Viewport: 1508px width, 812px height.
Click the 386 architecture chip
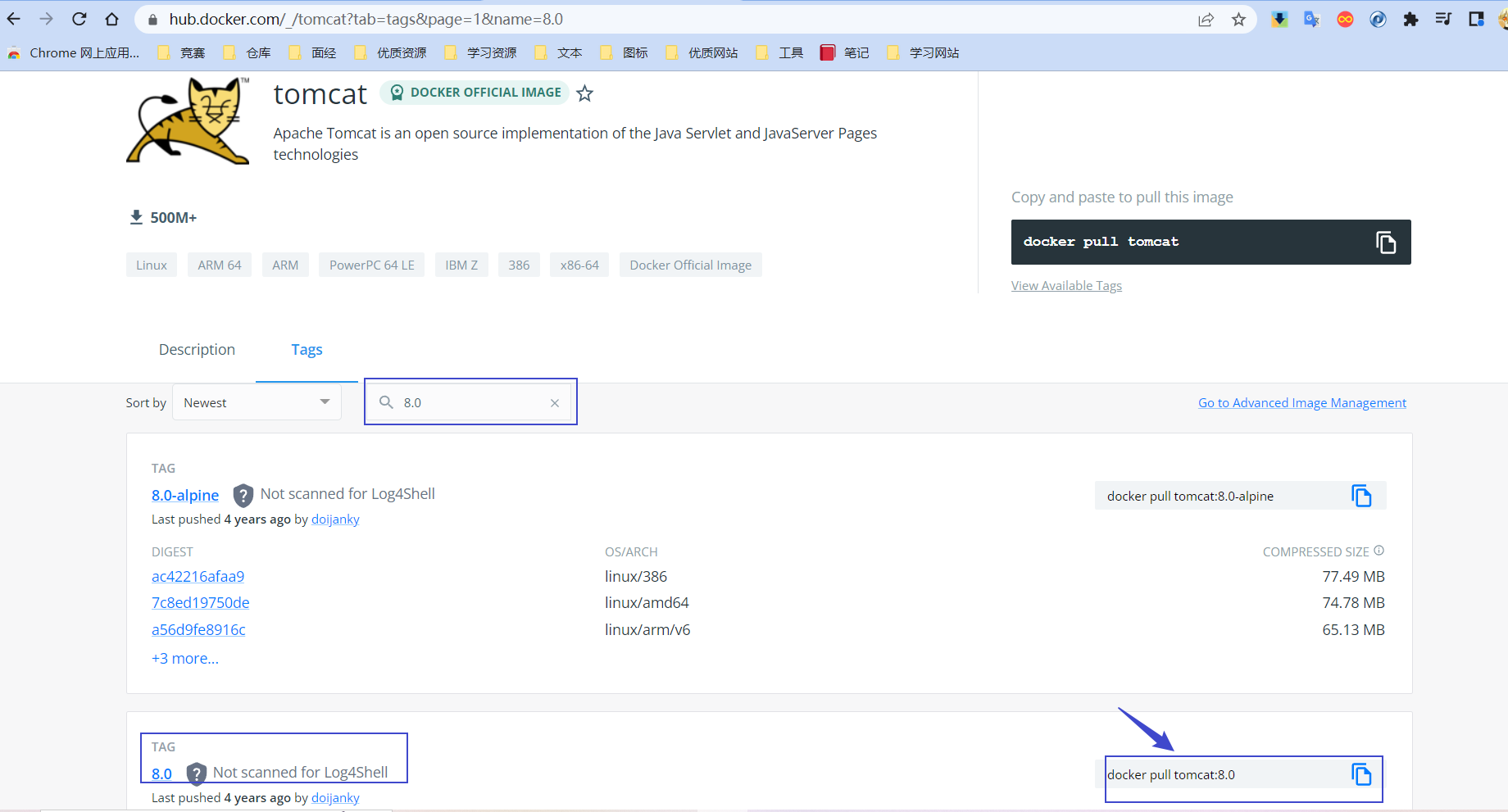click(519, 265)
